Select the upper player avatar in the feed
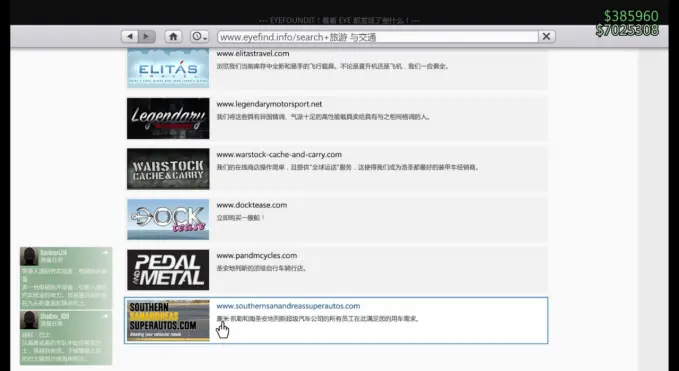 [x=29, y=256]
